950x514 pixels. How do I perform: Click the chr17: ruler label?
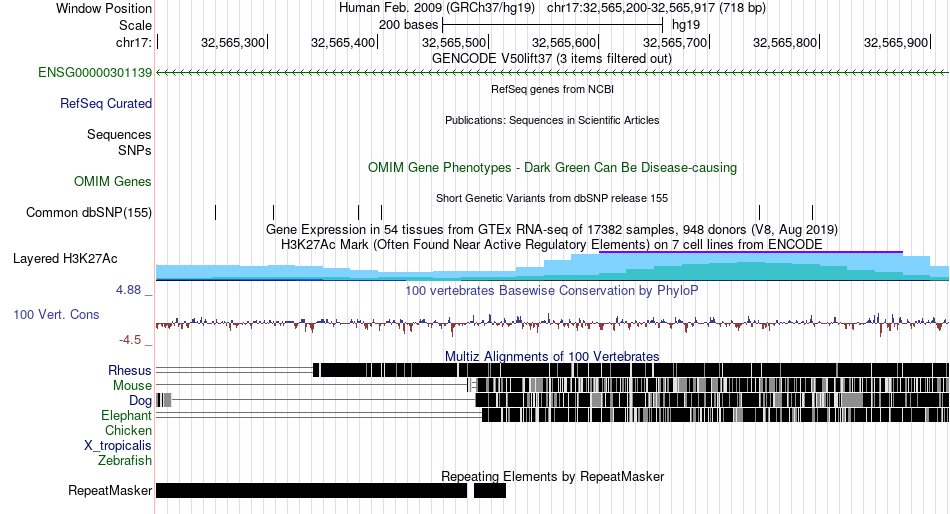tap(133, 42)
